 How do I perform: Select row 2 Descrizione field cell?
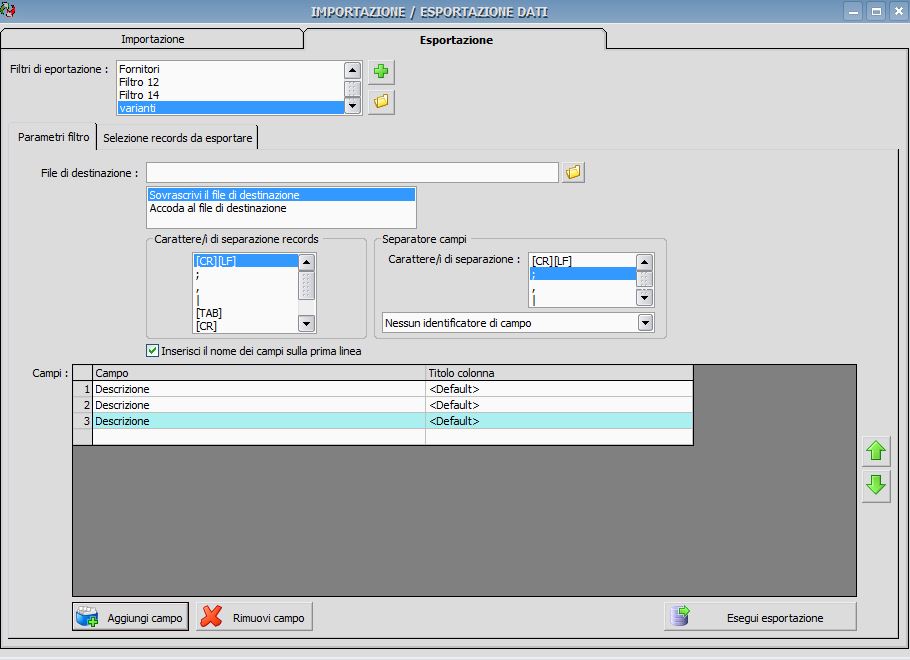click(x=259, y=405)
